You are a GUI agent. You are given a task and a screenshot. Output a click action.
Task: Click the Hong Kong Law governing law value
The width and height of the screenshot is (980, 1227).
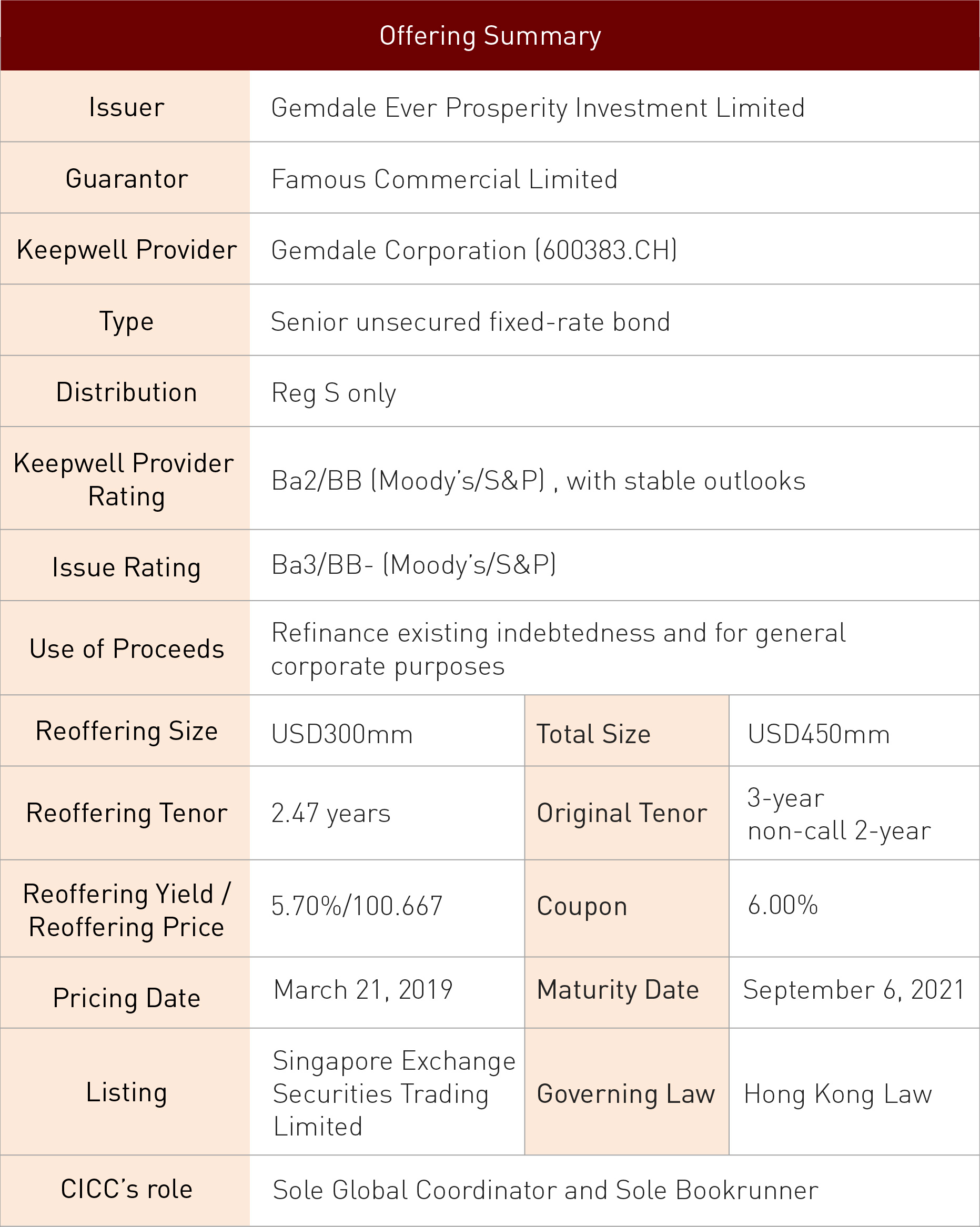838,1094
